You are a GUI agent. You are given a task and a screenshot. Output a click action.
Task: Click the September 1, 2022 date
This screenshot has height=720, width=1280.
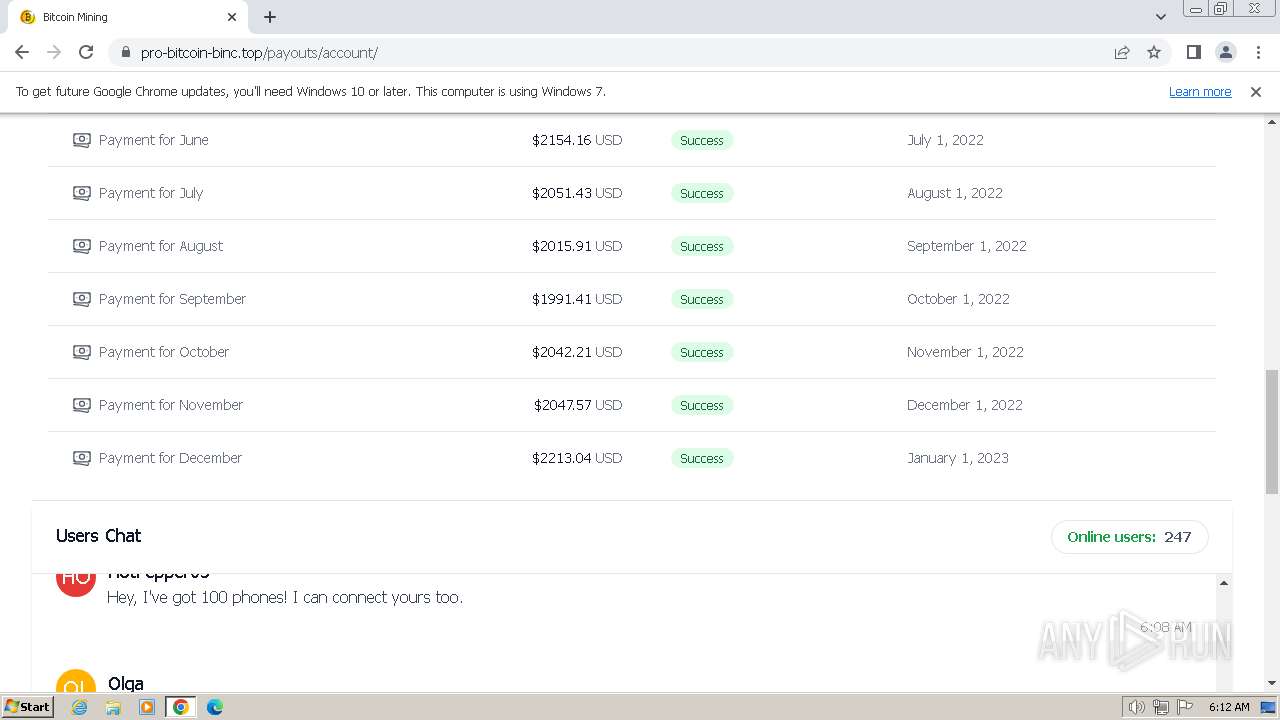tap(967, 246)
